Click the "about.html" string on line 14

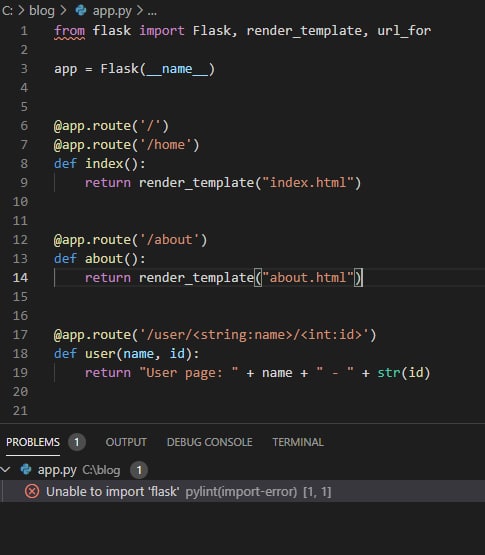308,278
